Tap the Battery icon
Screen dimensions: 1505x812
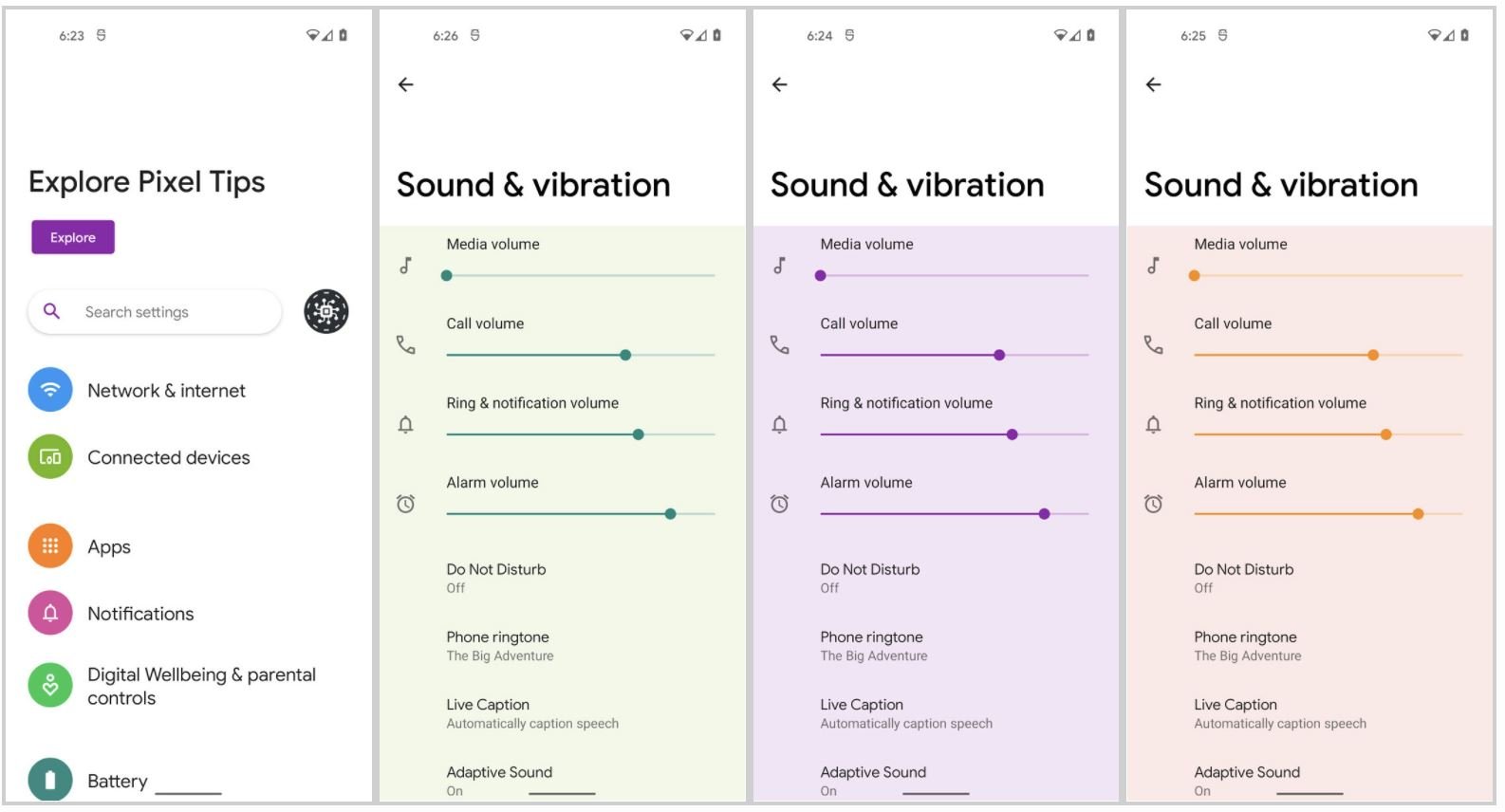(50, 780)
